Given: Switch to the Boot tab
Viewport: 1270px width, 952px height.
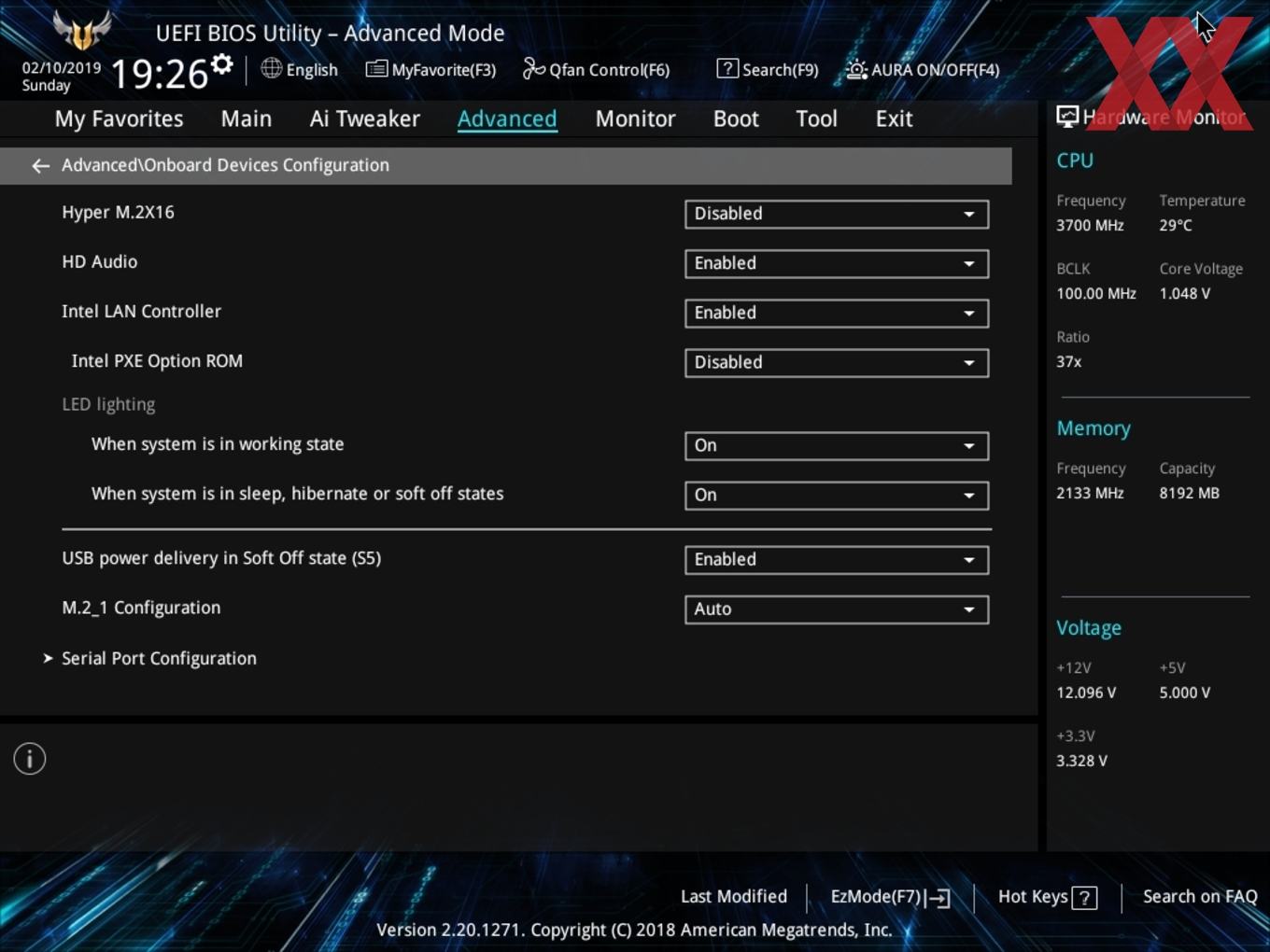Looking at the screenshot, I should click(736, 119).
